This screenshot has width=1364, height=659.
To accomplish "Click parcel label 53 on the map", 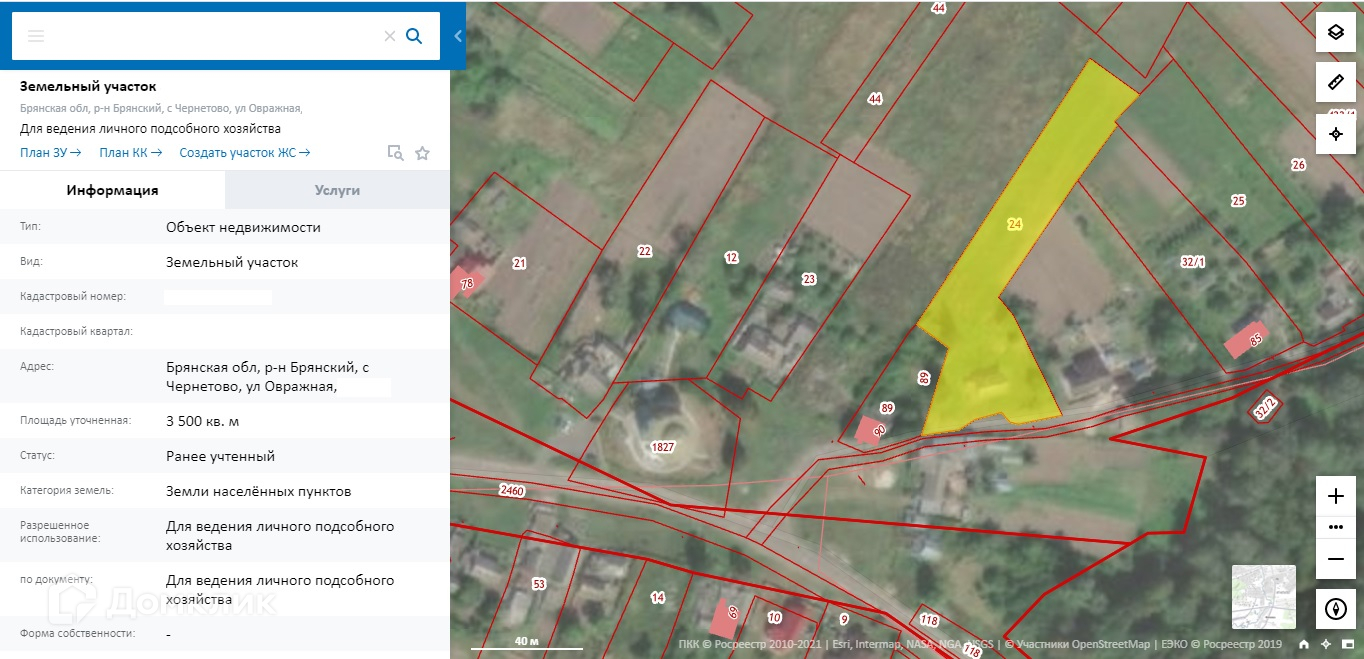I will [x=539, y=584].
